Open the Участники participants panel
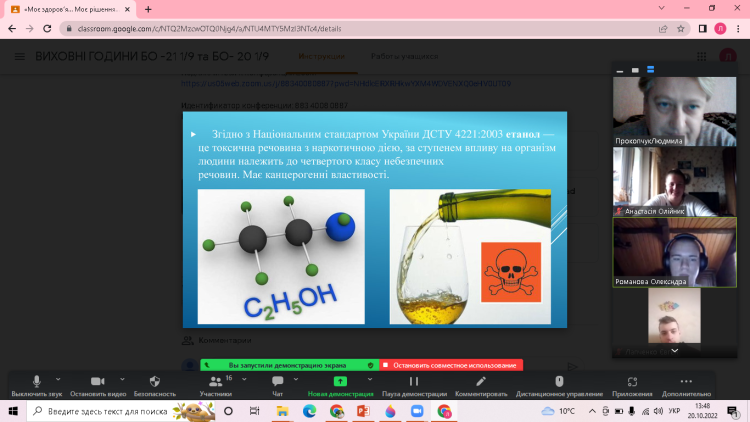750x422 pixels. coord(215,383)
